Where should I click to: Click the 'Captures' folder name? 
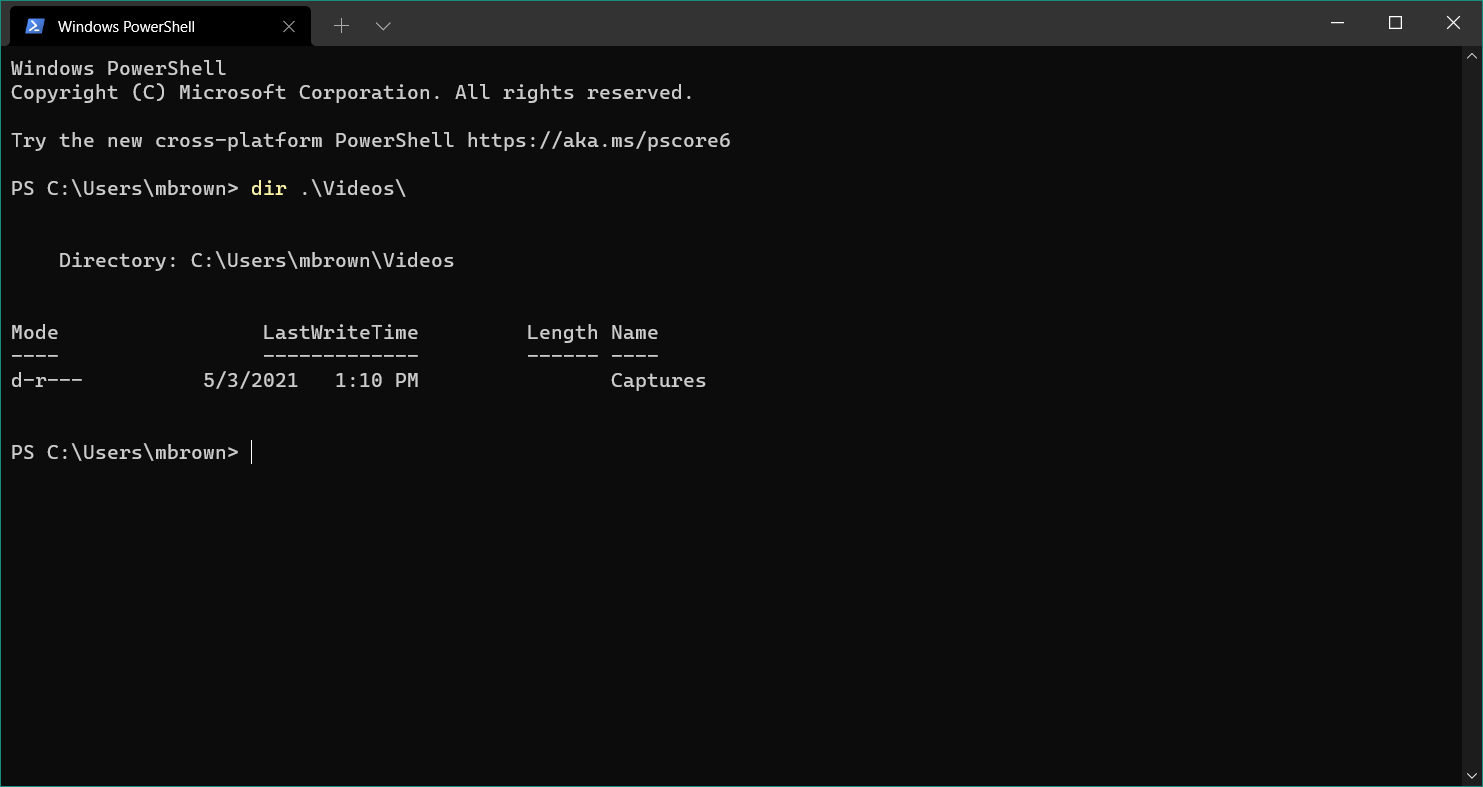[659, 381]
